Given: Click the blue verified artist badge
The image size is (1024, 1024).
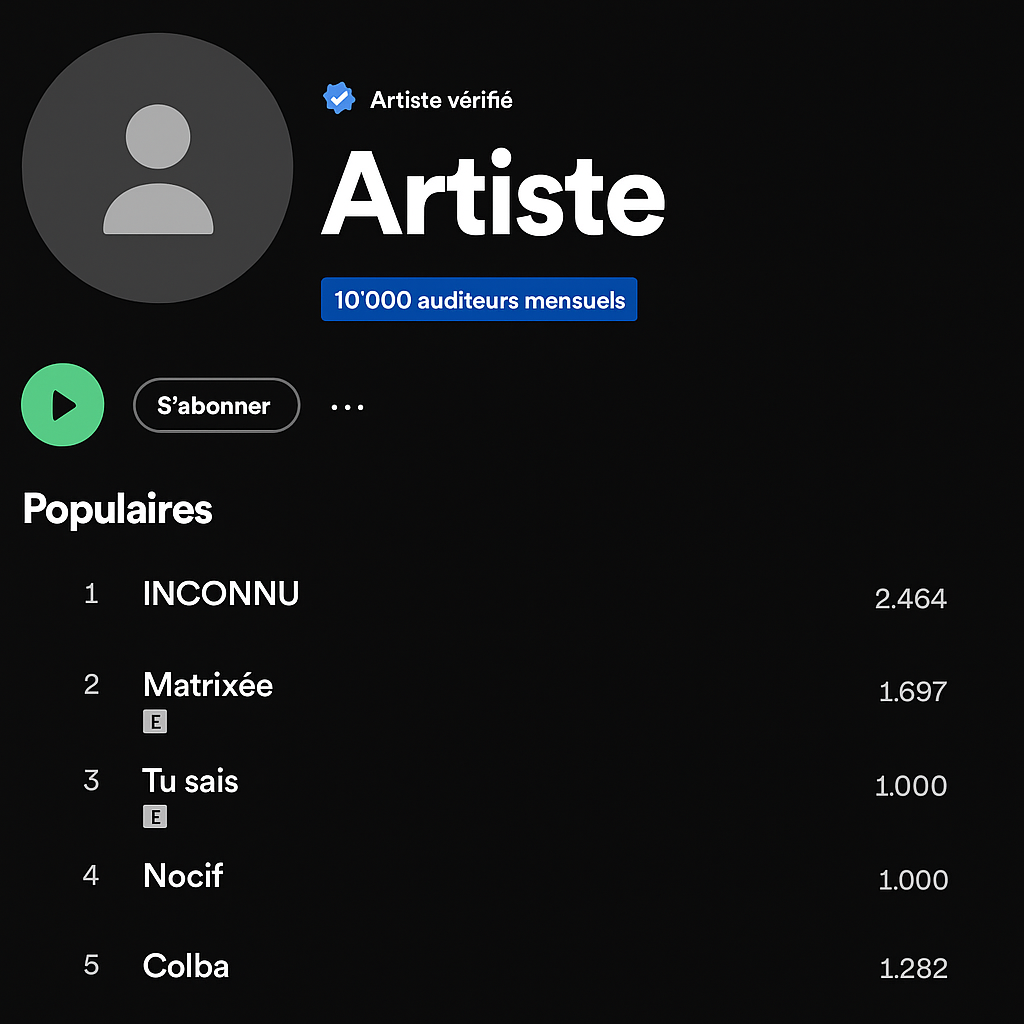Looking at the screenshot, I should click(338, 97).
